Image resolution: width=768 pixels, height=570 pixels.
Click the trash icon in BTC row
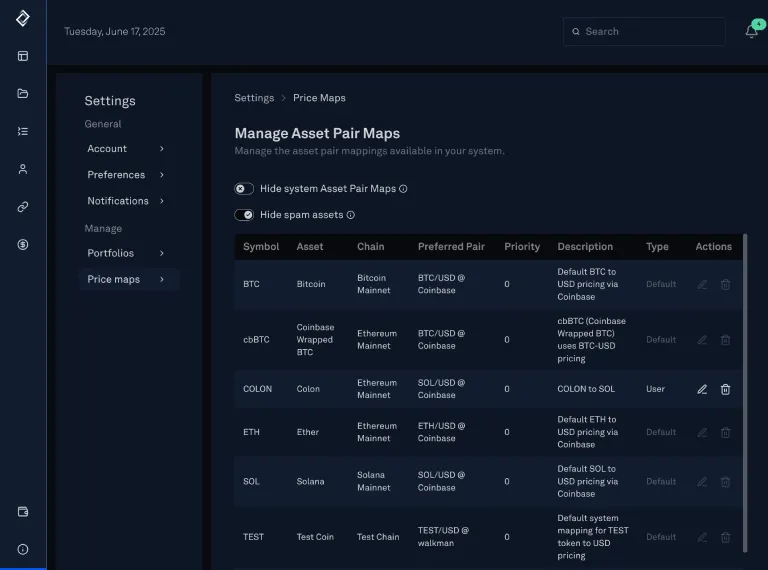(725, 285)
